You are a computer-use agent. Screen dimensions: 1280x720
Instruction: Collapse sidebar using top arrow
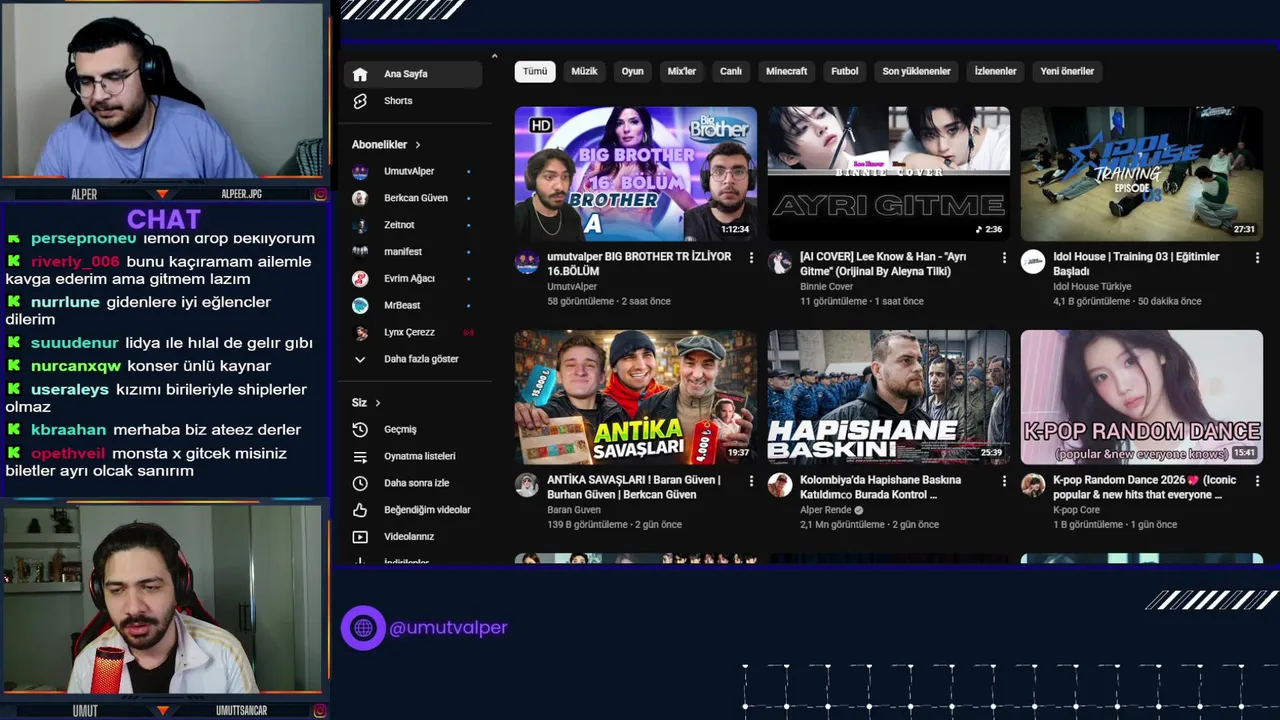[x=494, y=56]
